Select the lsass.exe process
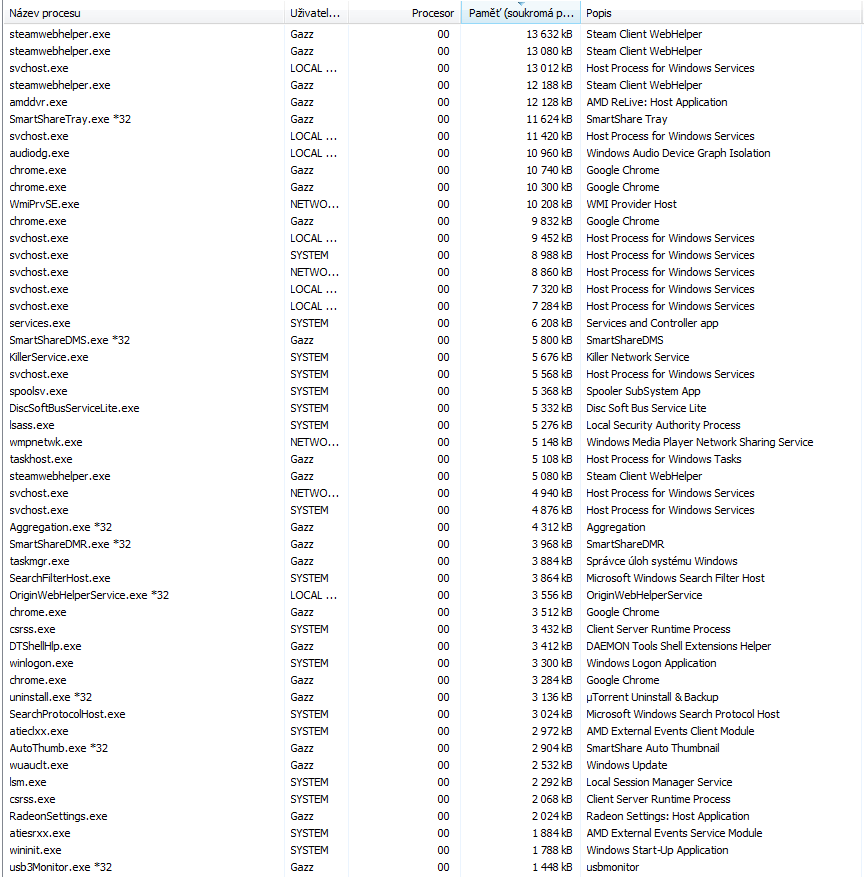The image size is (864, 882). click(433, 425)
